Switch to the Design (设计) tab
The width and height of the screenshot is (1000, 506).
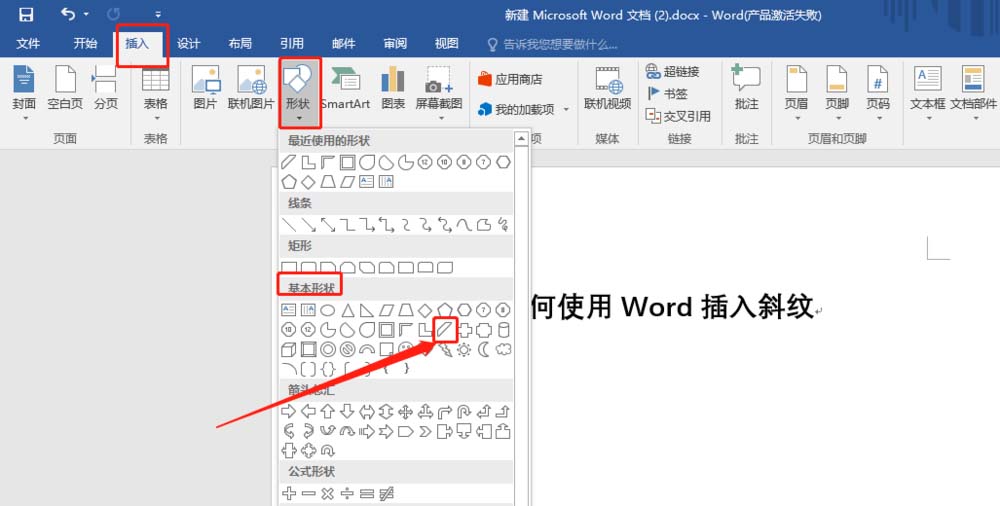tap(188, 44)
